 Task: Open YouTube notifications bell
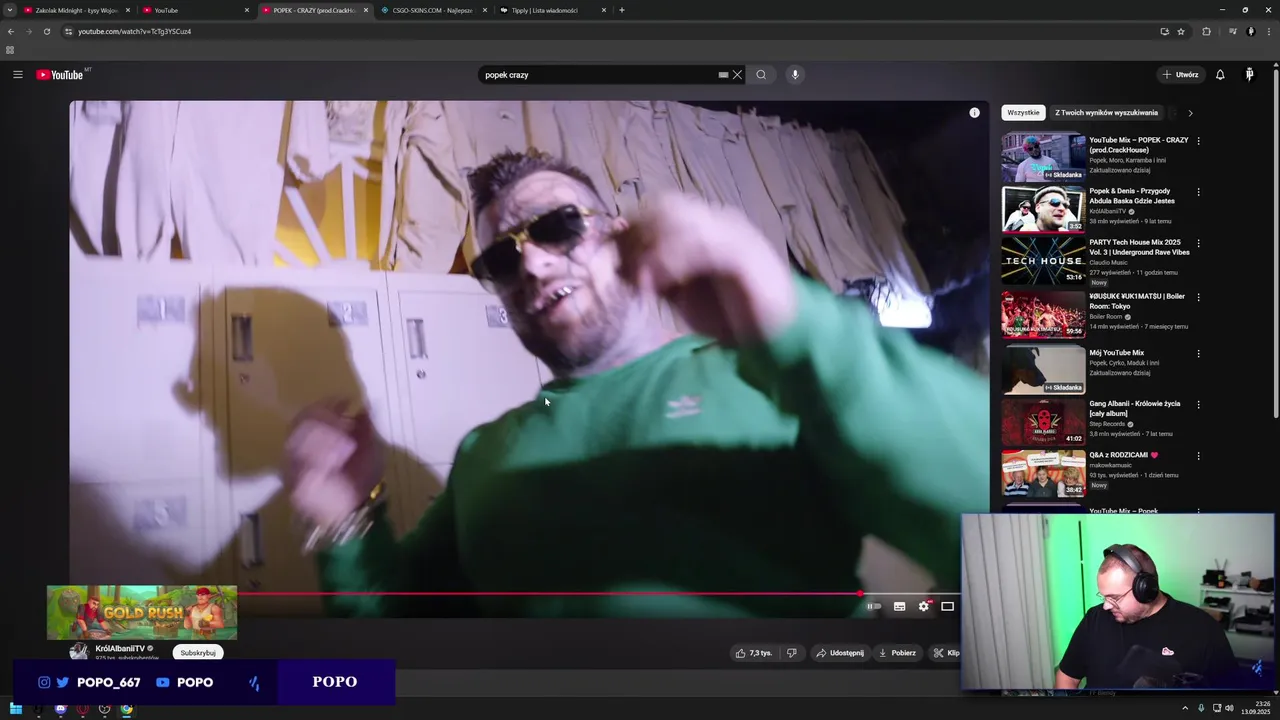pos(1220,75)
